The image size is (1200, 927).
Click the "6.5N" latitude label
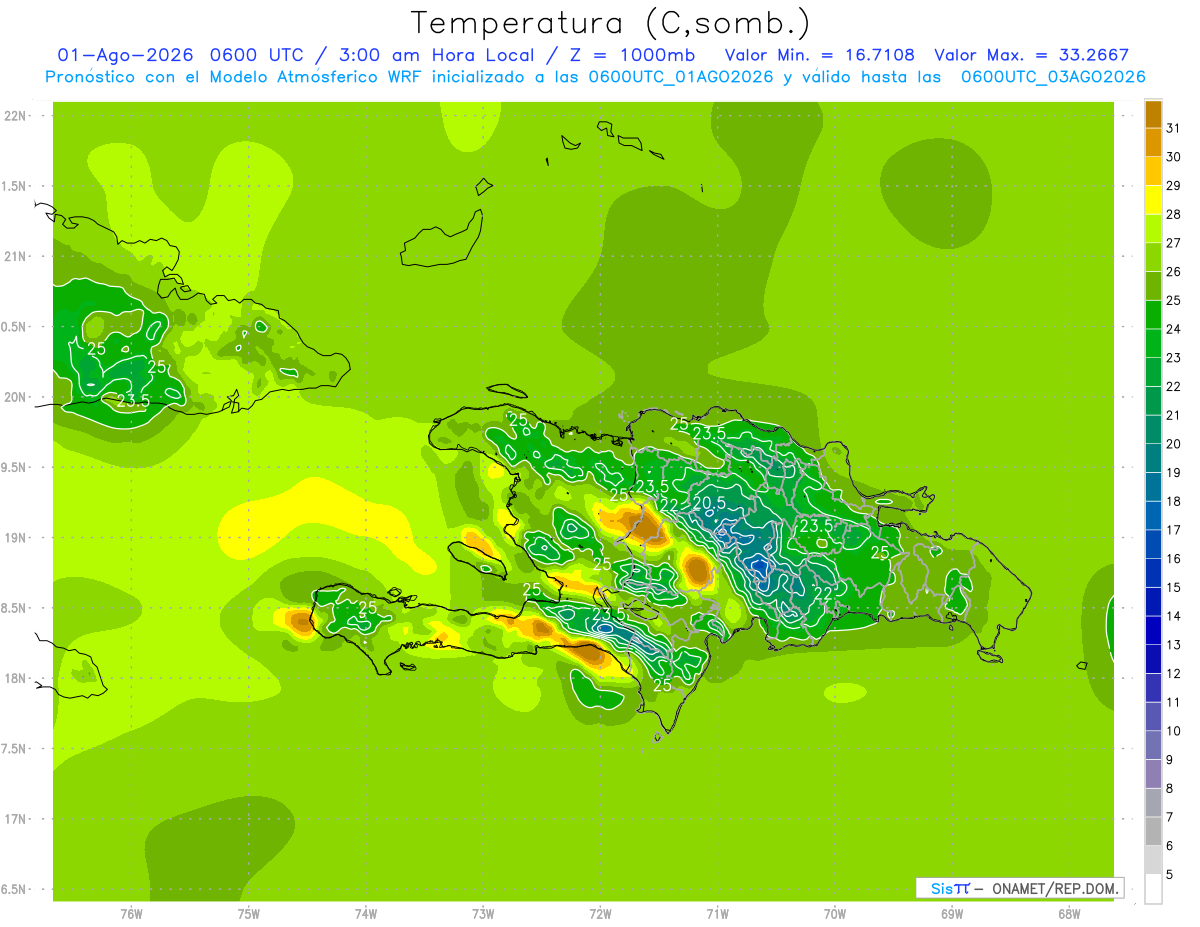pyautogui.click(x=15, y=890)
